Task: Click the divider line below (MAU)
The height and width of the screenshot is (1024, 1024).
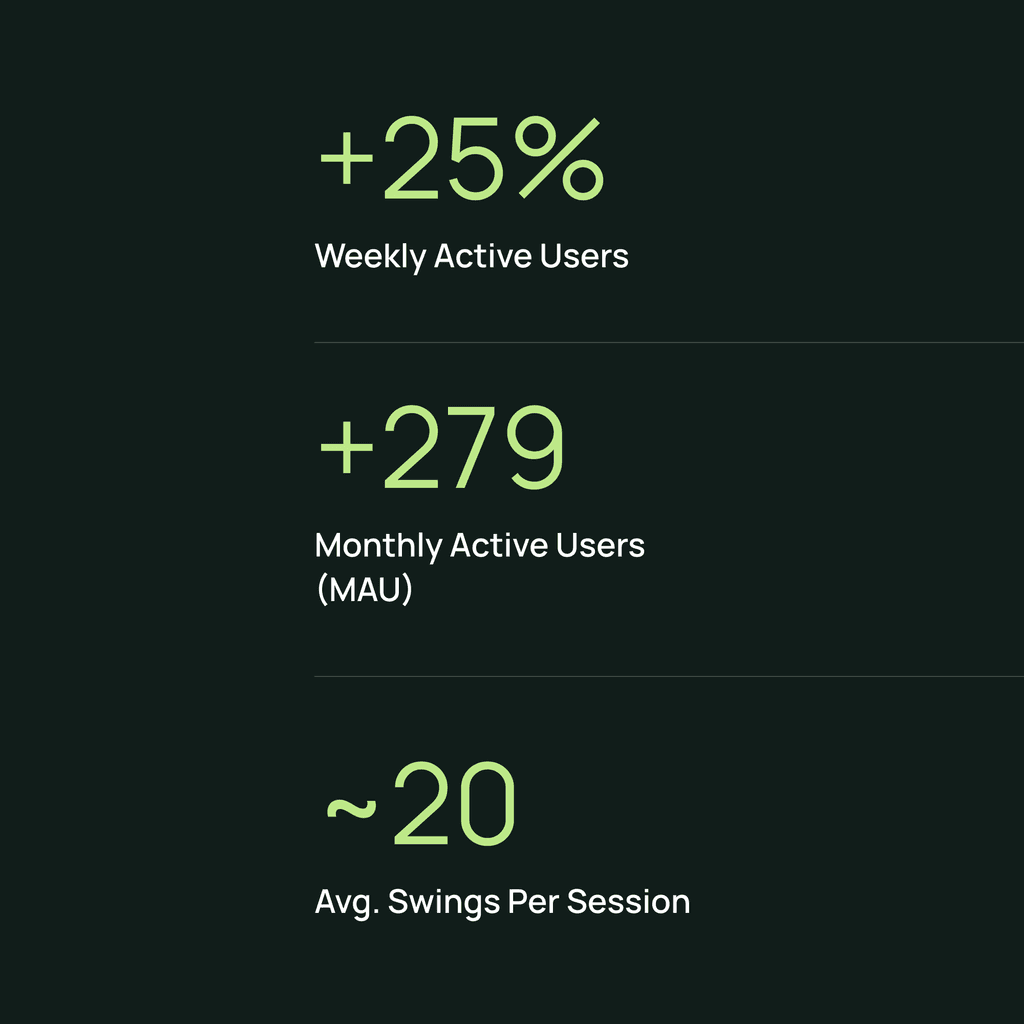Action: pos(669,677)
